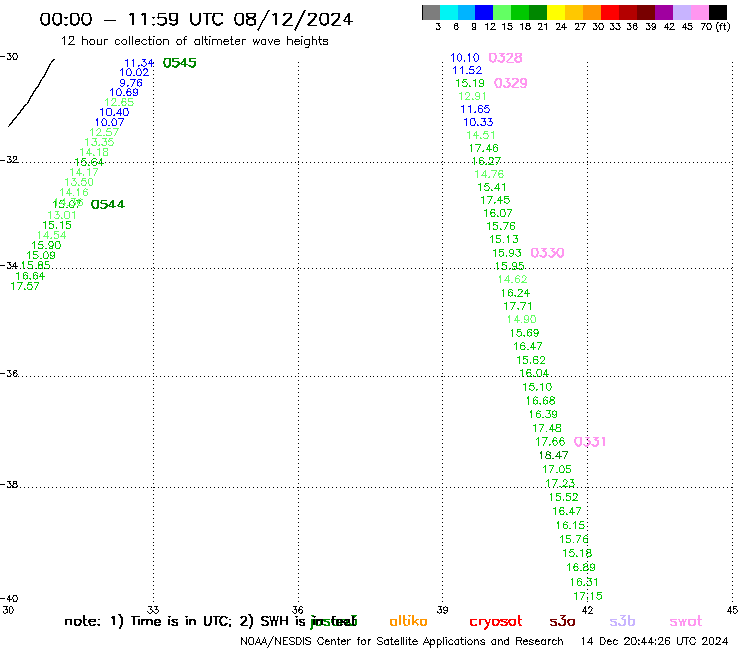Click the '70 (ft)' scale label
Image resolution: width=740 pixels, height=650 pixels.
pos(715,27)
